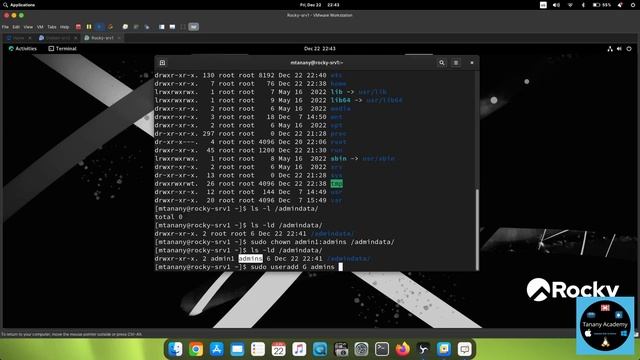Open the File menu in VMware

5,27
